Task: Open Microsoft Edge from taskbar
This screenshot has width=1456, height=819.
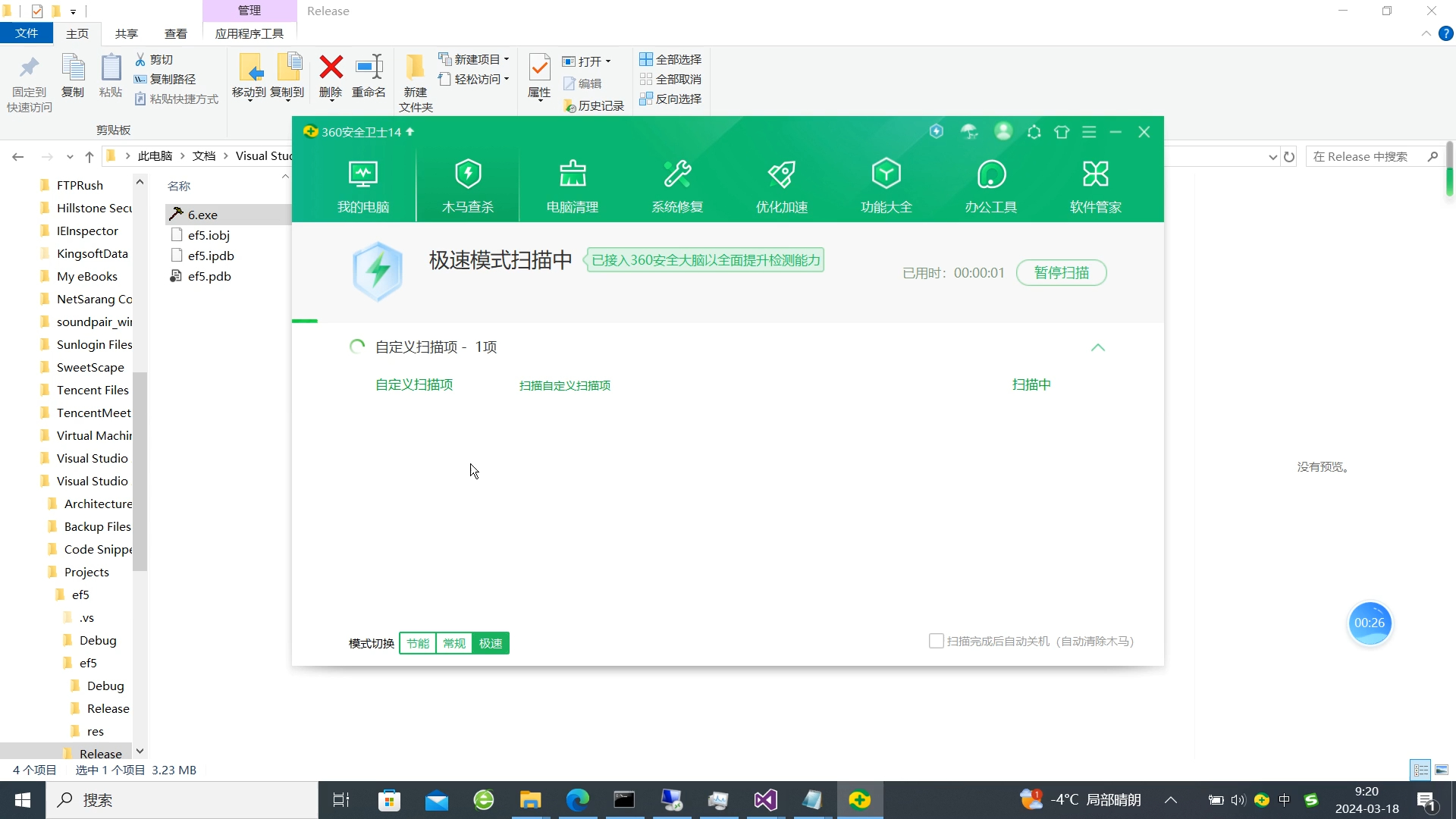Action: coord(577,800)
